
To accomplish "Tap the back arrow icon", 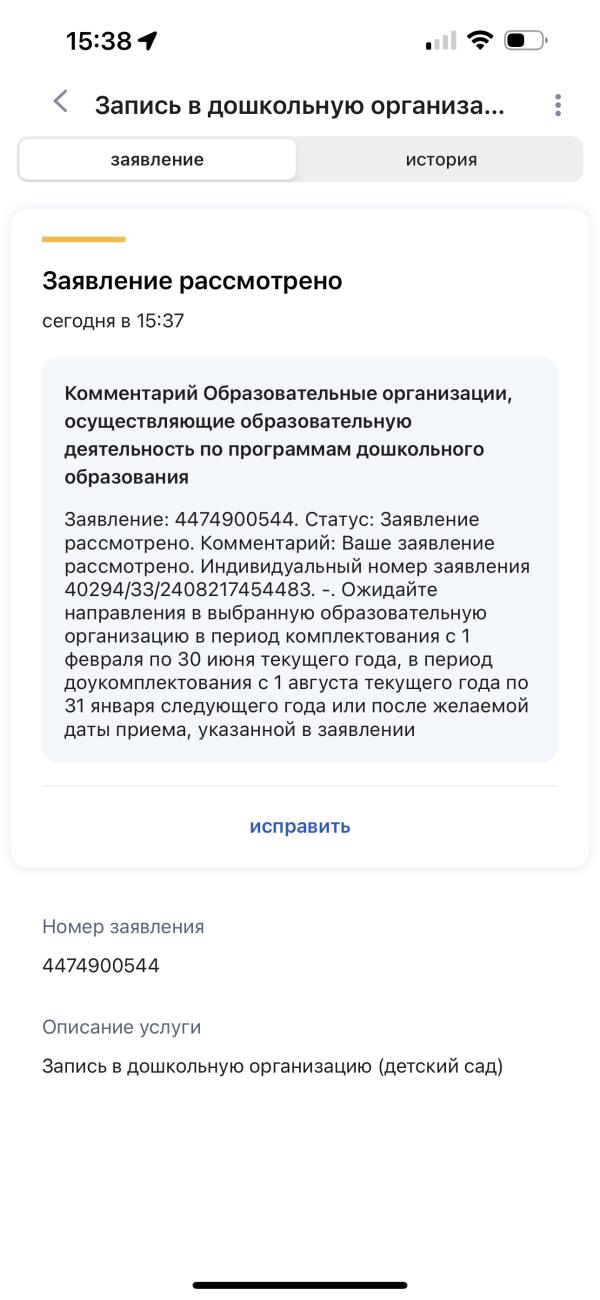I will 61,102.
